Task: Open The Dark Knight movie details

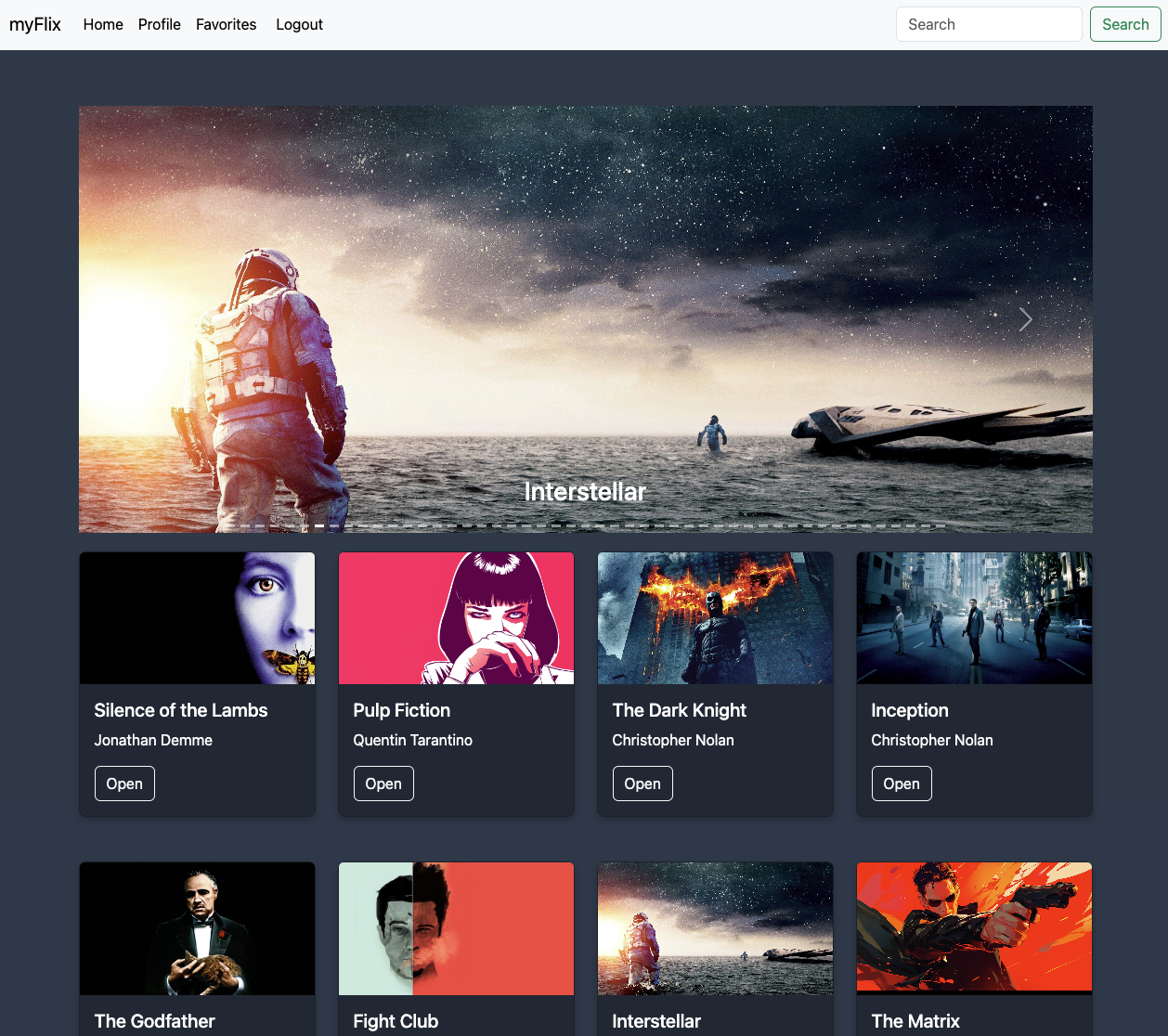Action: coord(642,783)
